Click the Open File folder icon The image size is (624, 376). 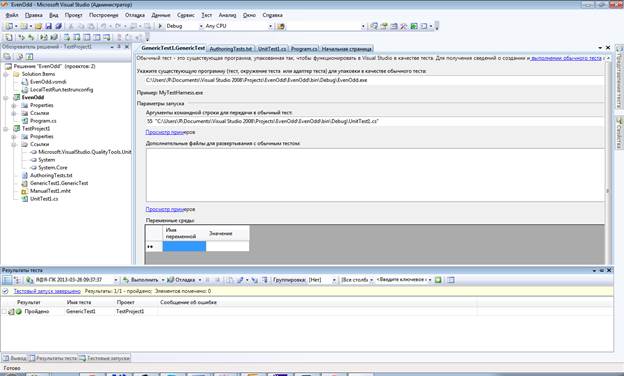click(38, 26)
